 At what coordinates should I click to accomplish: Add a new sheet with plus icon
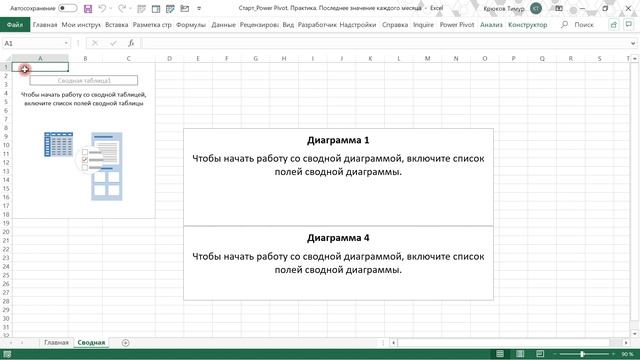pyautogui.click(x=125, y=343)
